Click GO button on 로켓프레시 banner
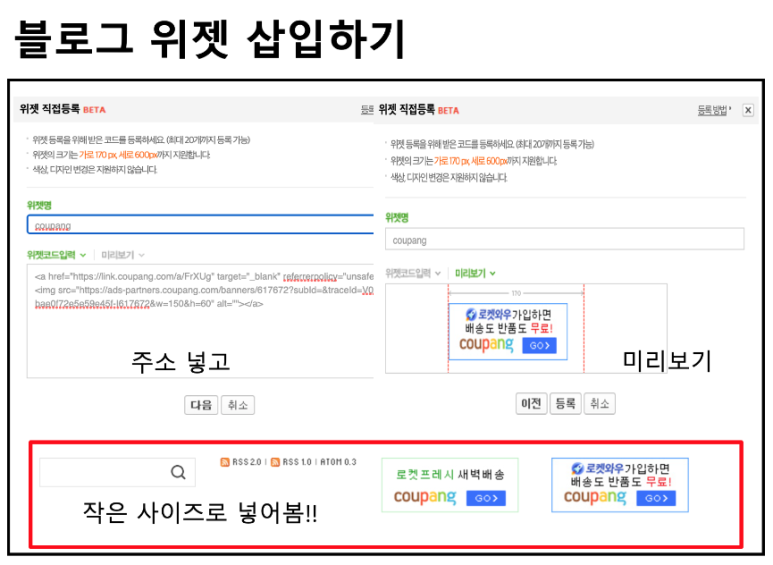773x565 pixels. coord(486,498)
